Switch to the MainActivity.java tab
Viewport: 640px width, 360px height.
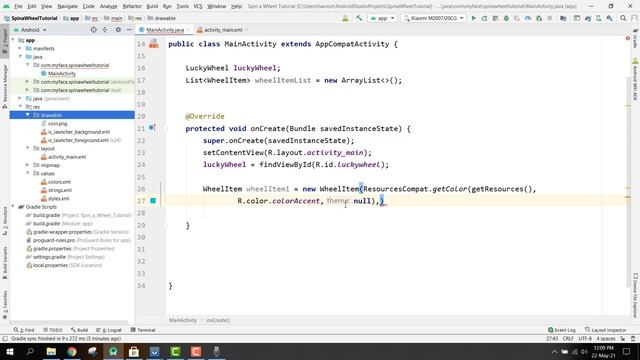(x=164, y=30)
